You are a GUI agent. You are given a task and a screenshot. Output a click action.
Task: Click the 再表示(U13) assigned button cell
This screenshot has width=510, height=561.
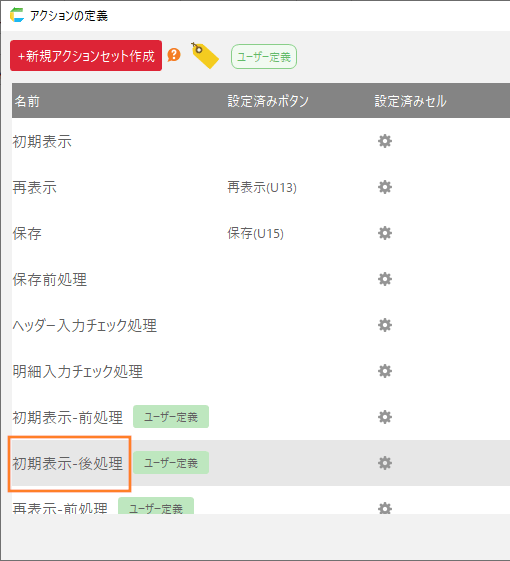click(x=262, y=187)
